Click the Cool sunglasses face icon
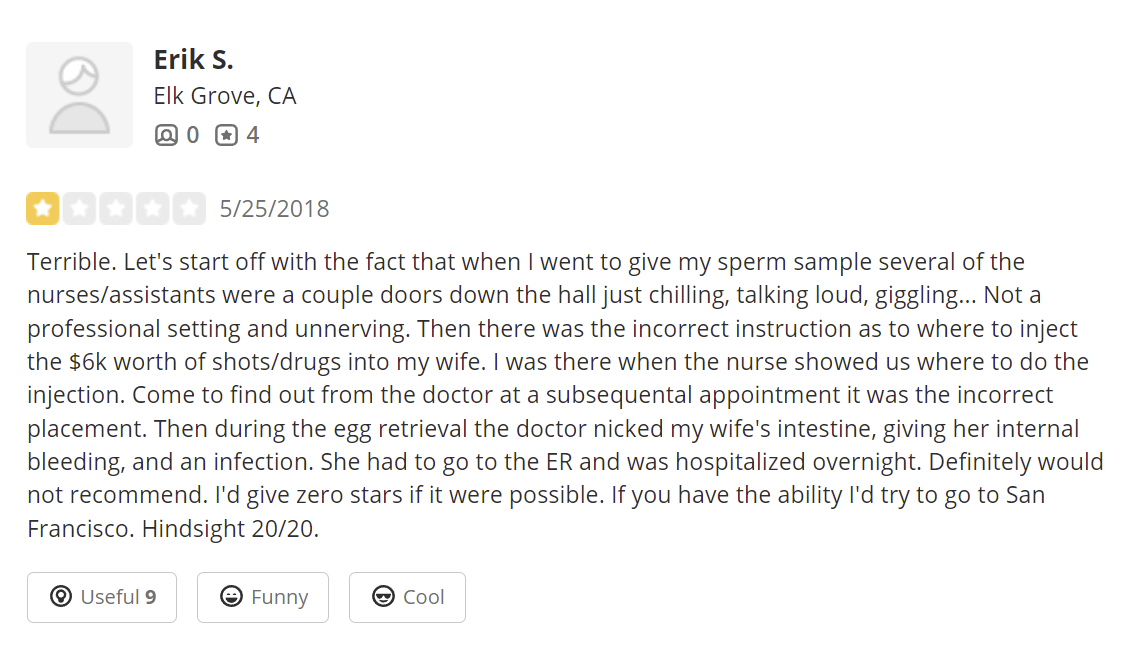 click(383, 597)
